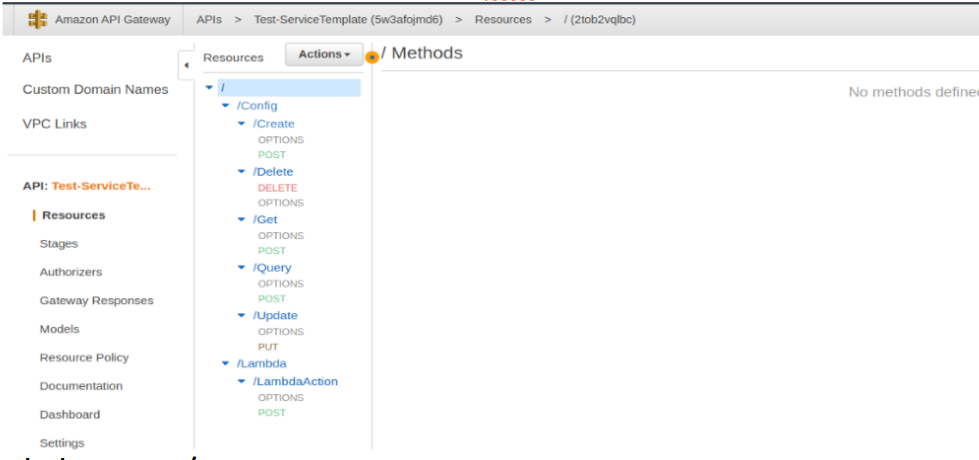The image size is (979, 460).
Task: Select POST method under /LambdaAction
Action: point(271,413)
